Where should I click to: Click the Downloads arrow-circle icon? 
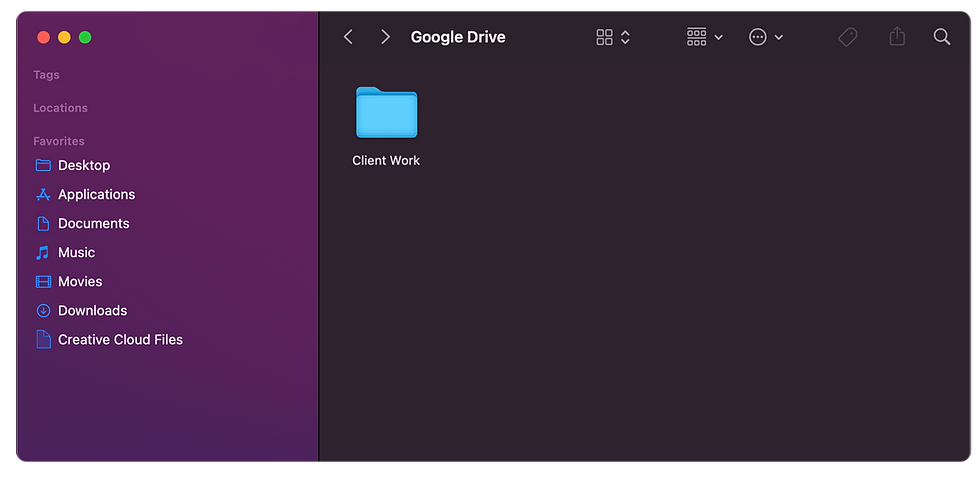(43, 311)
